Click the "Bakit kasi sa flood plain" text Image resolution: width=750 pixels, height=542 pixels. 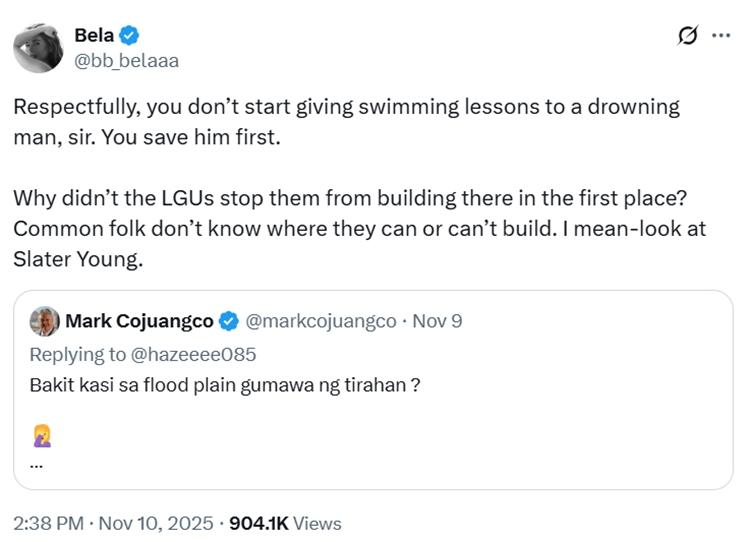point(224,384)
